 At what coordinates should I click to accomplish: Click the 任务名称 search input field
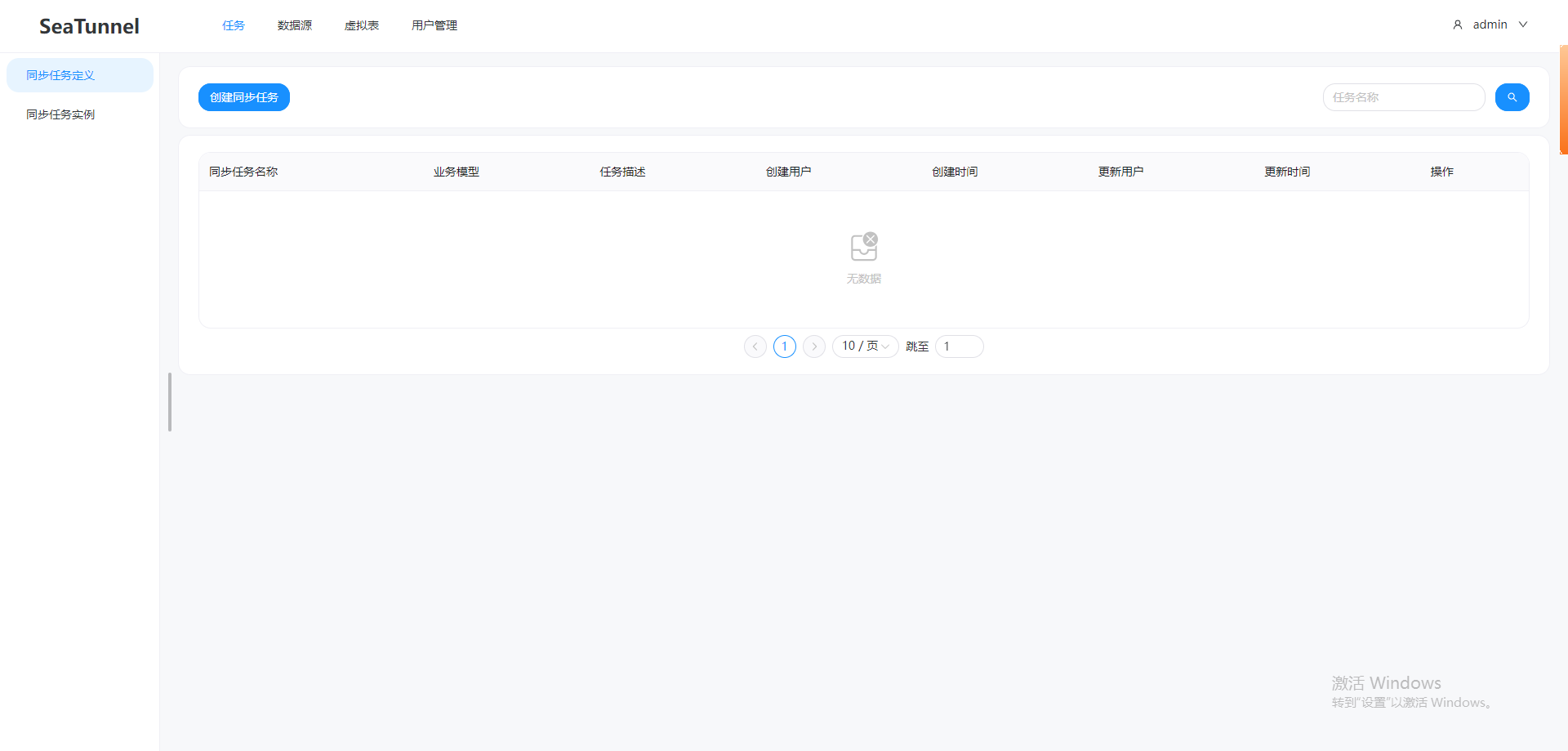[x=1404, y=97]
